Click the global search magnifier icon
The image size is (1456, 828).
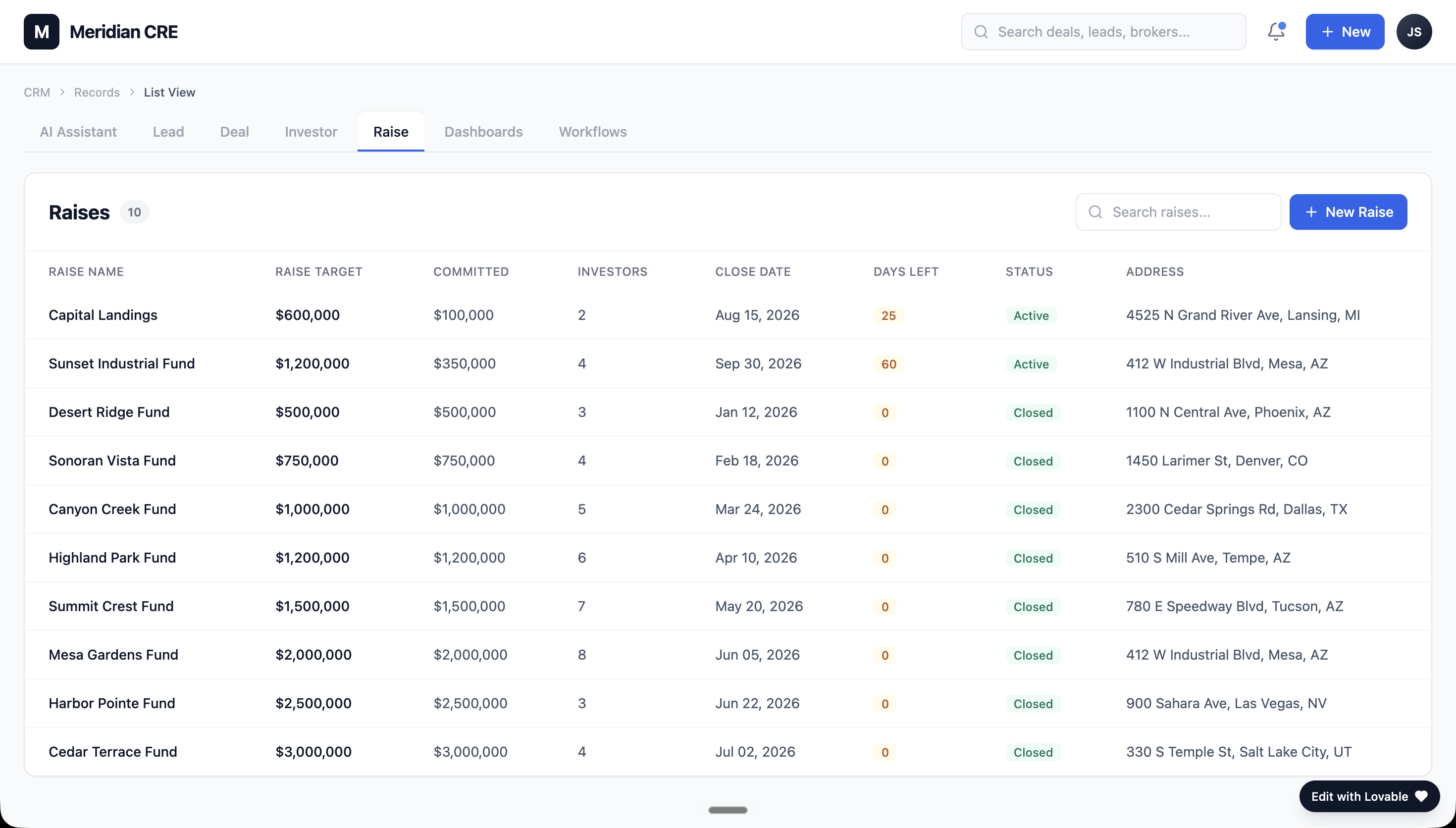point(981,32)
